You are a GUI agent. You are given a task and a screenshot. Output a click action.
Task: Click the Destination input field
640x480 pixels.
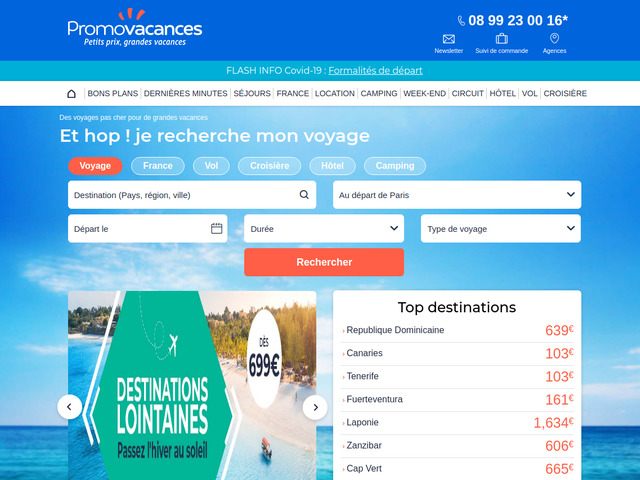[192, 195]
